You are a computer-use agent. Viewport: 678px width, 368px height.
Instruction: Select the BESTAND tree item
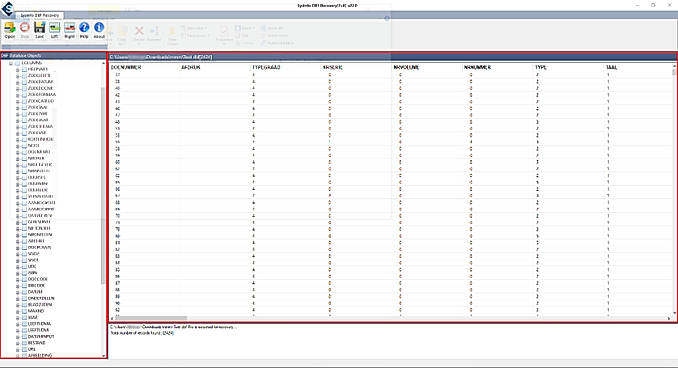pyautogui.click(x=37, y=343)
